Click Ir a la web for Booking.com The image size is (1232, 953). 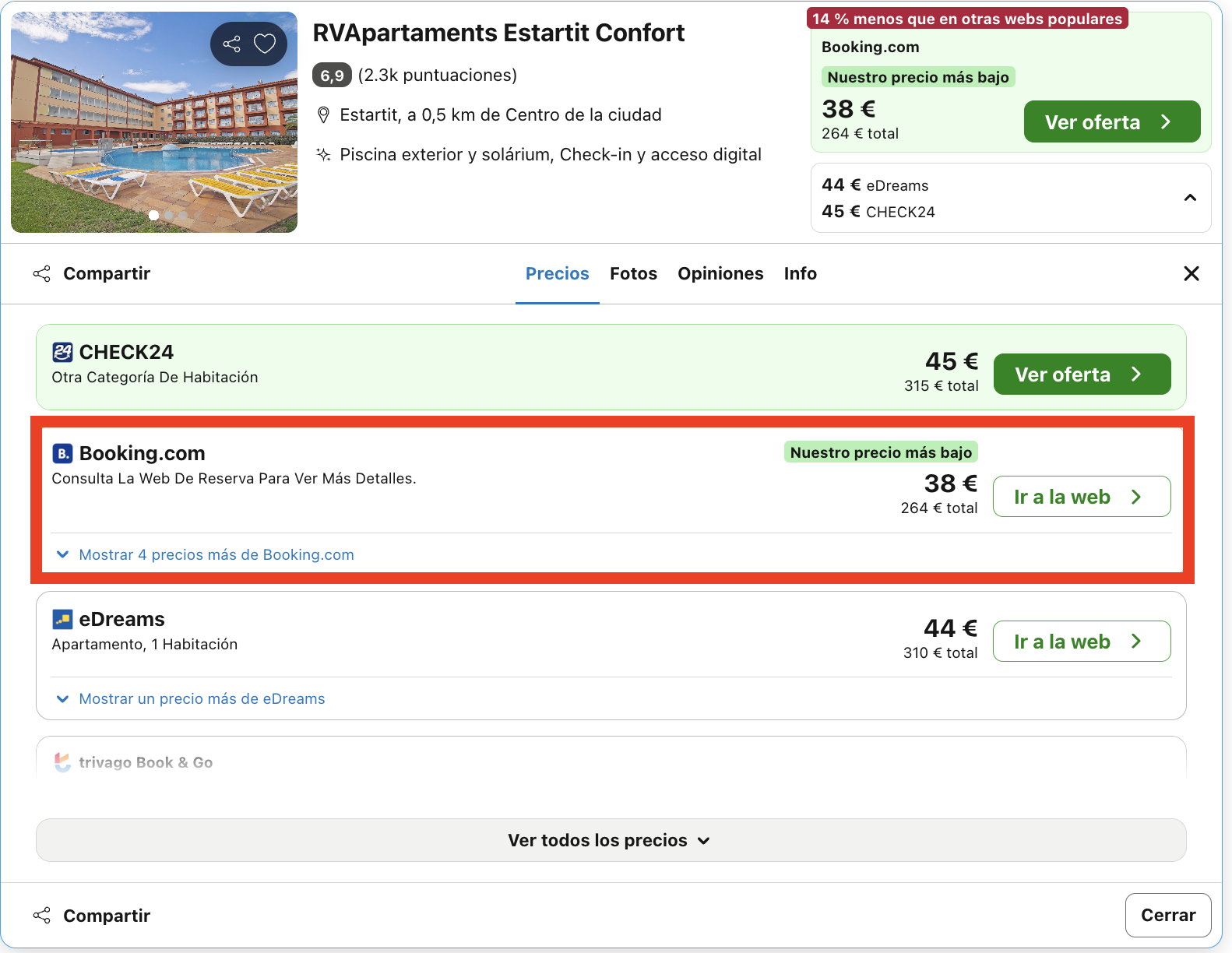point(1082,496)
